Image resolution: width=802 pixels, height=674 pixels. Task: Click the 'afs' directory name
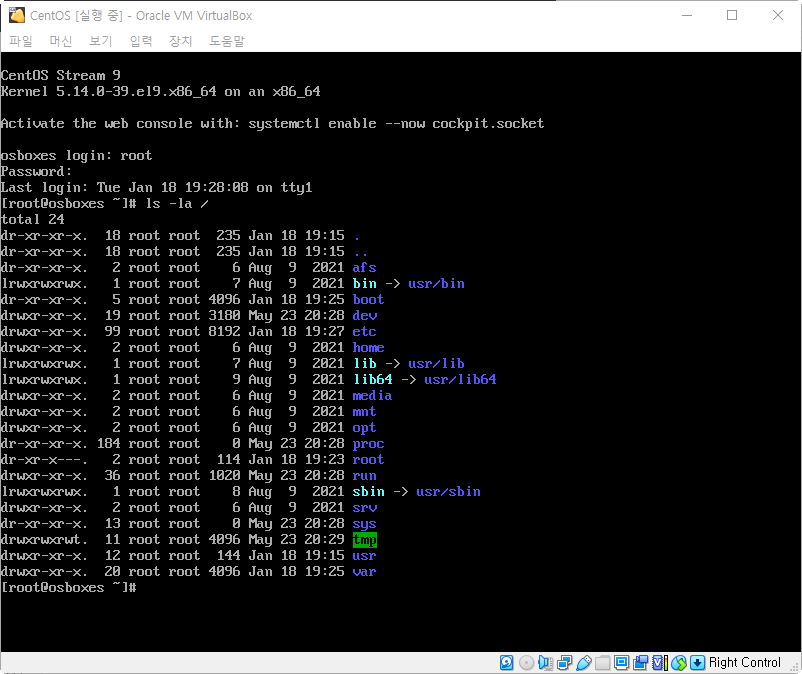[365, 267]
